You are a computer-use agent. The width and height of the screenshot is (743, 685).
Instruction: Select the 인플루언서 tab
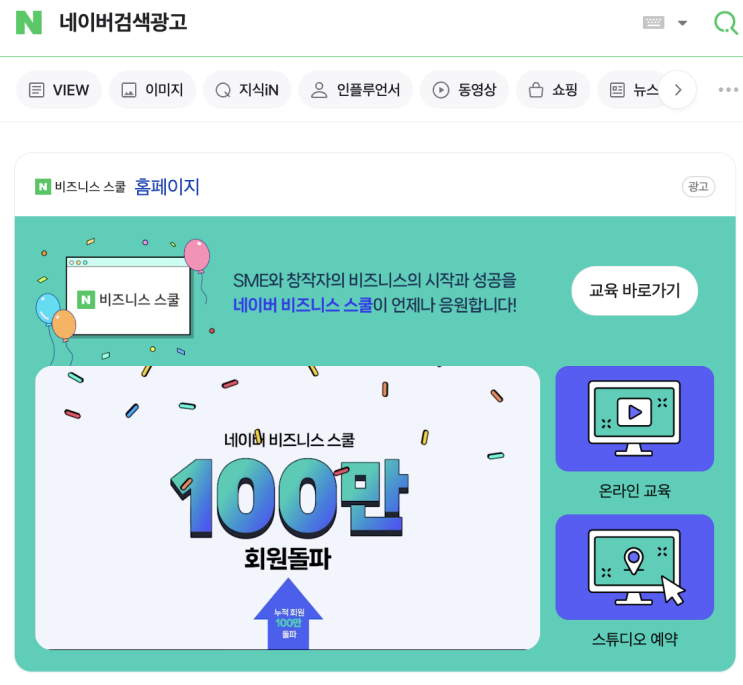pyautogui.click(x=355, y=90)
